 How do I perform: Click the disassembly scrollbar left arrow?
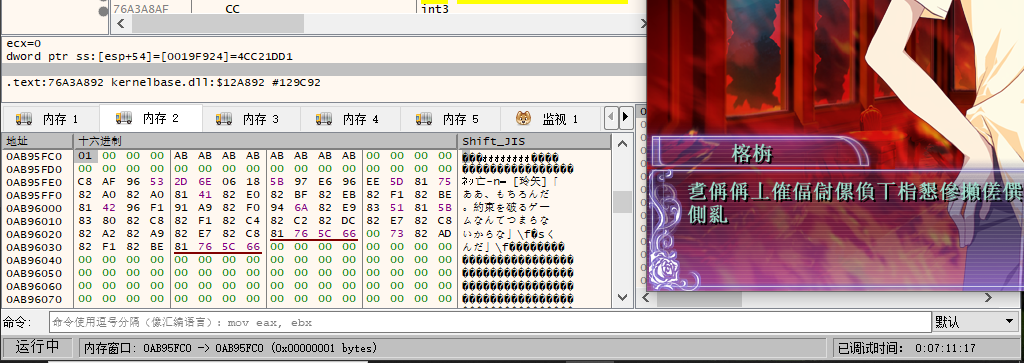tap(120, 23)
